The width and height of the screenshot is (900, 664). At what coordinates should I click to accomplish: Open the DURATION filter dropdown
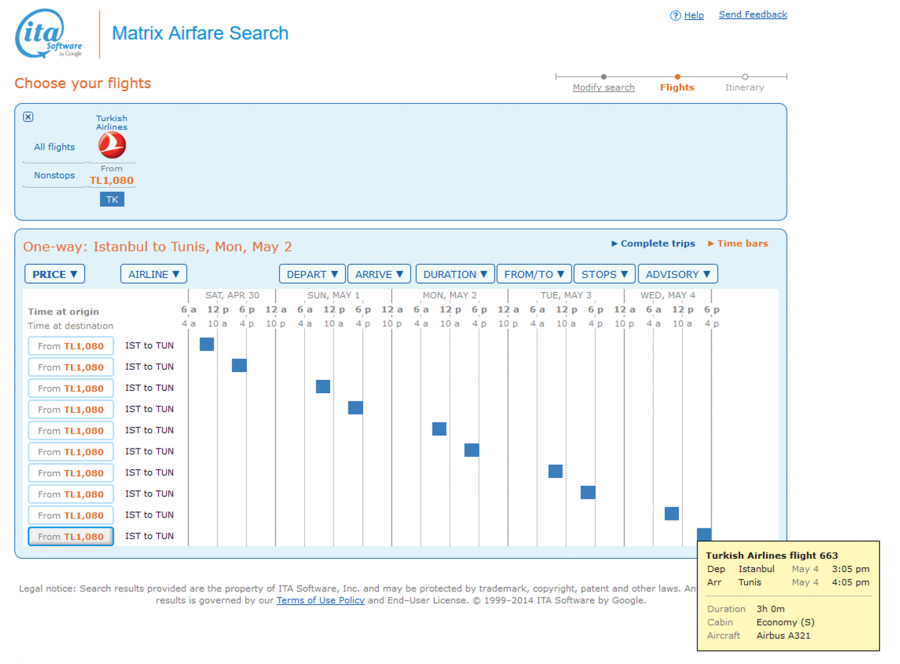455,274
